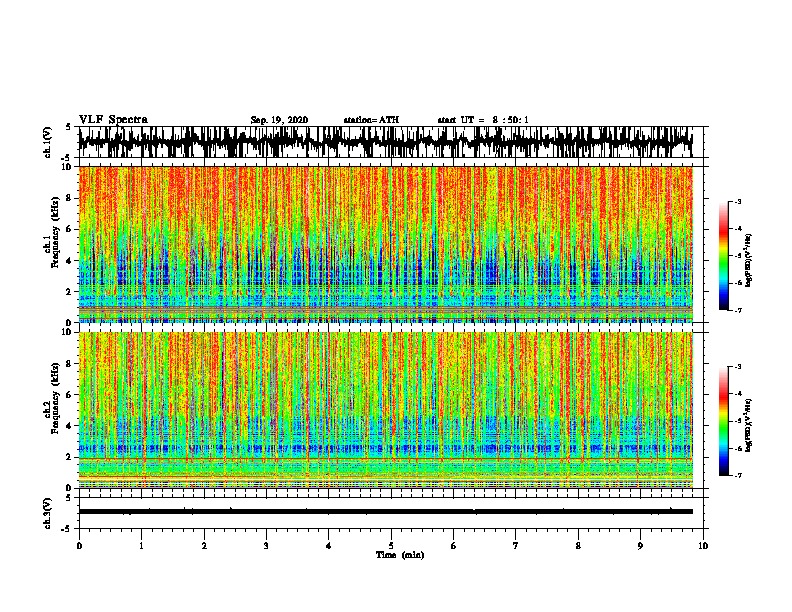Click the ch.3 voltage waveform trace

tap(386, 512)
